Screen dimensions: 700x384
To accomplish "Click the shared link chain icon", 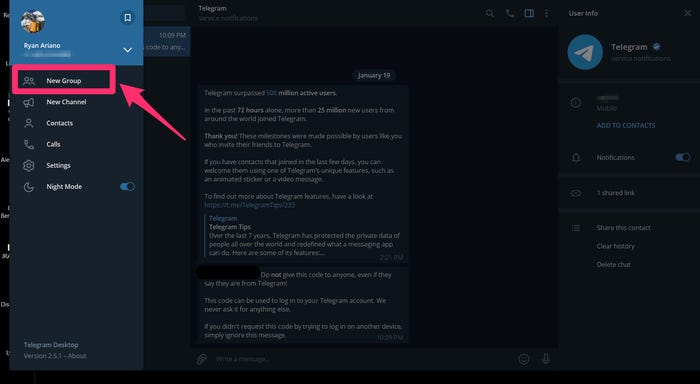I will tap(576, 193).
